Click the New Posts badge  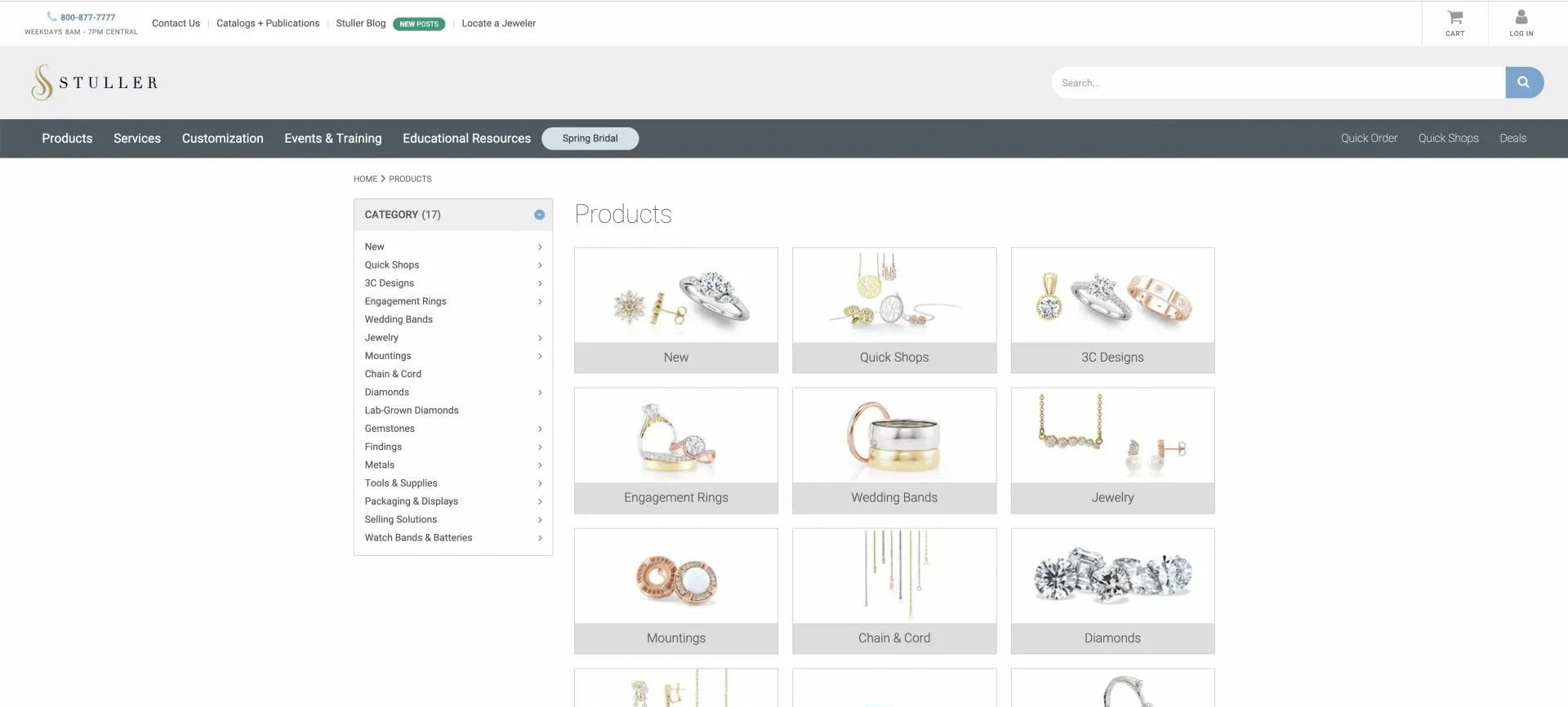[419, 24]
